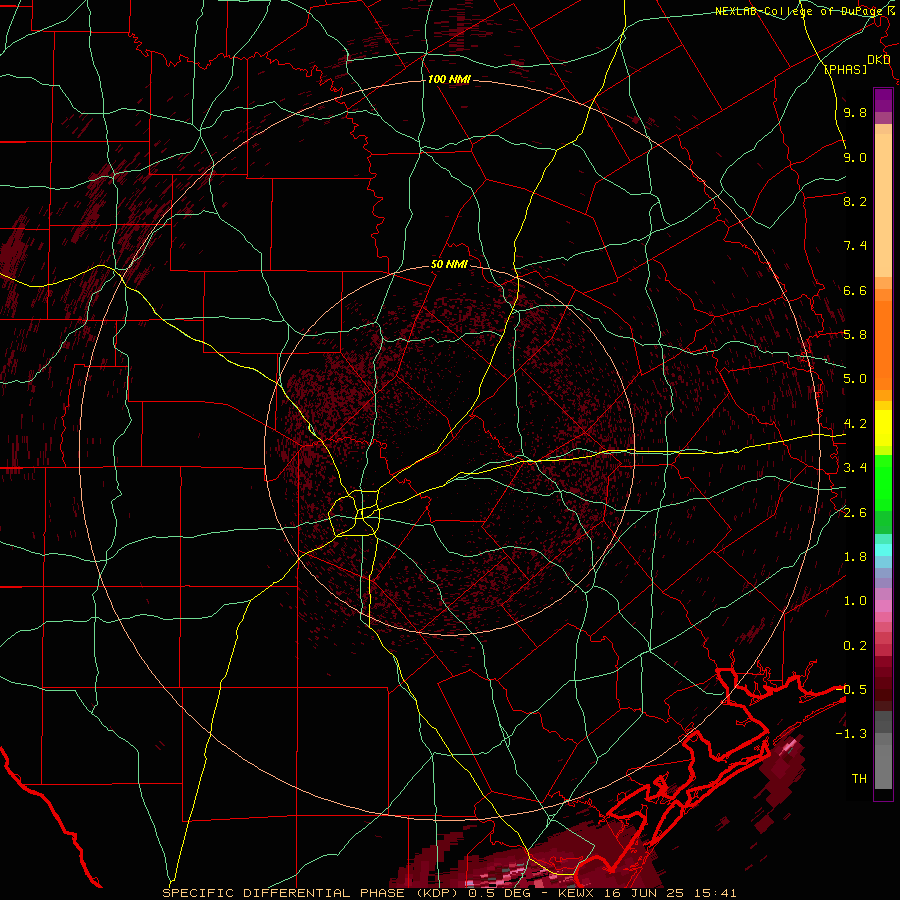Click the 15:41 timestamp in the caption
The height and width of the screenshot is (900, 900).
[715, 893]
